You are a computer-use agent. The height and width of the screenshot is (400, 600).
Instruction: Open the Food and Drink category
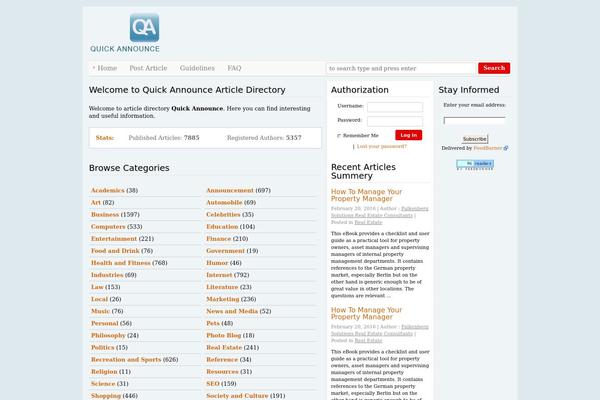pyautogui.click(x=115, y=251)
